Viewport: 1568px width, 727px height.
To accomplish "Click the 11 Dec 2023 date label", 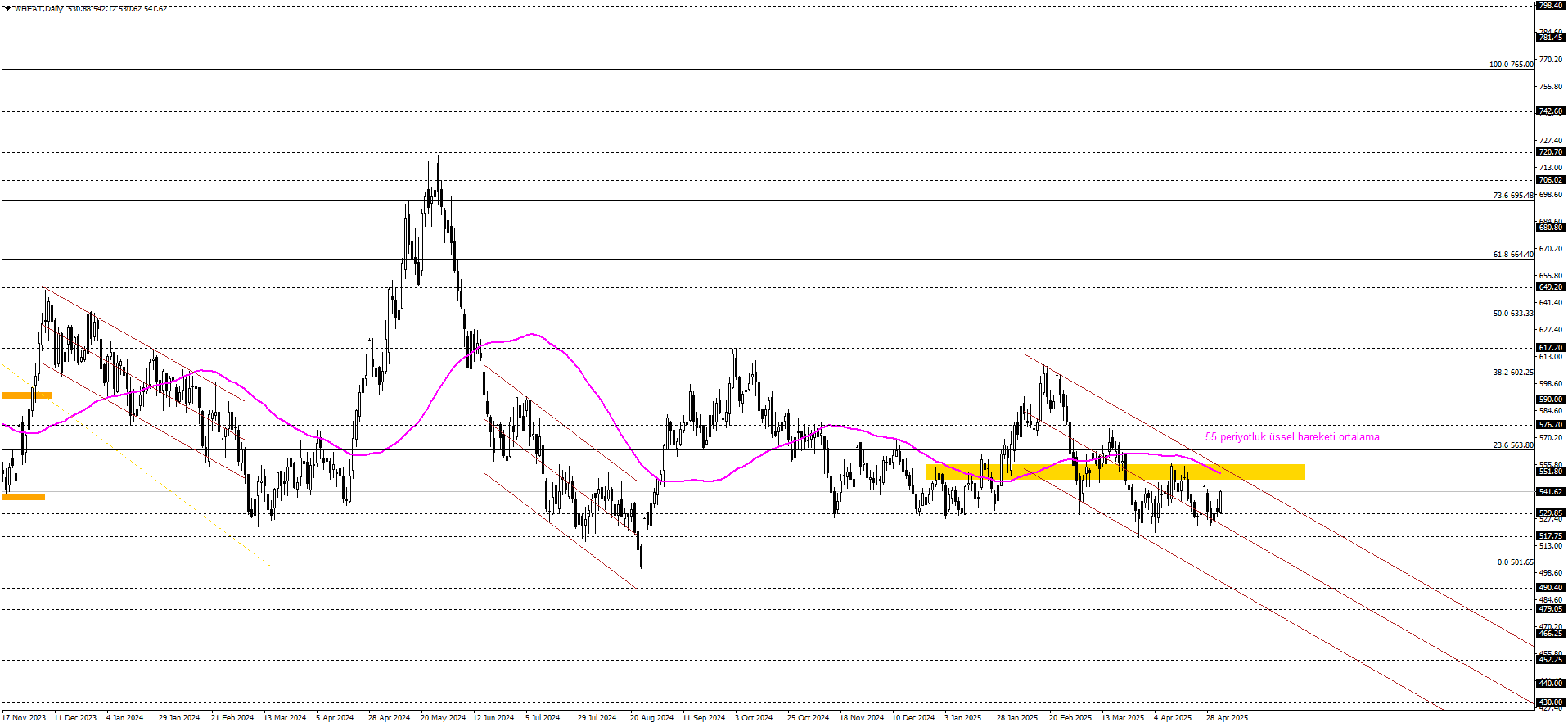I will pyautogui.click(x=75, y=718).
